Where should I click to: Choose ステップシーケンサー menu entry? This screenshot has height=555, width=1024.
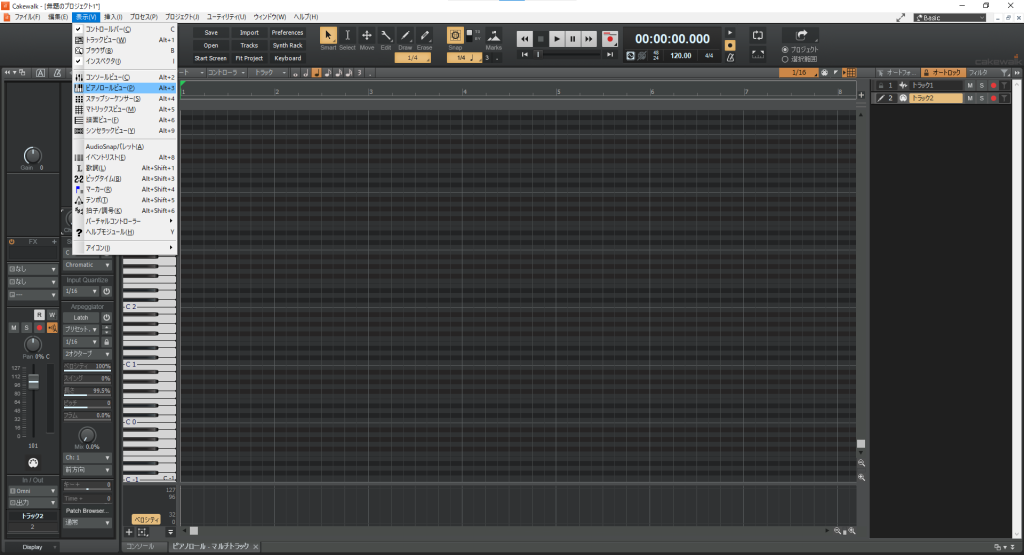(125, 99)
